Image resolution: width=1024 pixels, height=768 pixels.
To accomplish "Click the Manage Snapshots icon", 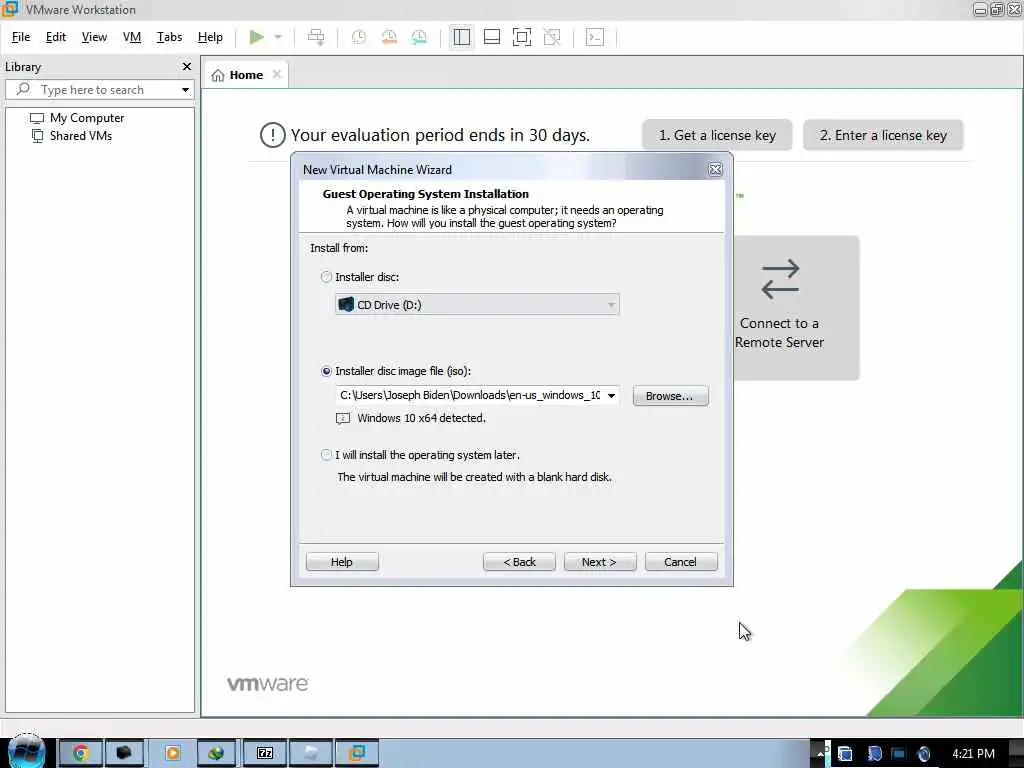I will point(419,37).
